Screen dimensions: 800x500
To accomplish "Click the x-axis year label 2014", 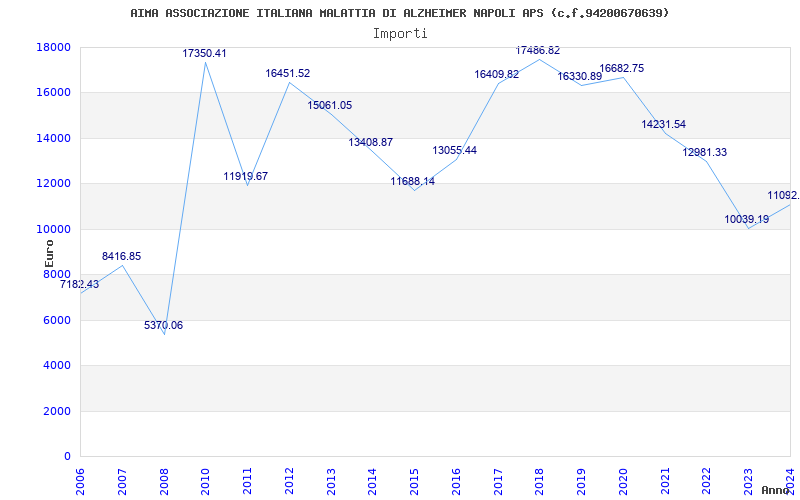I will tap(373, 482).
